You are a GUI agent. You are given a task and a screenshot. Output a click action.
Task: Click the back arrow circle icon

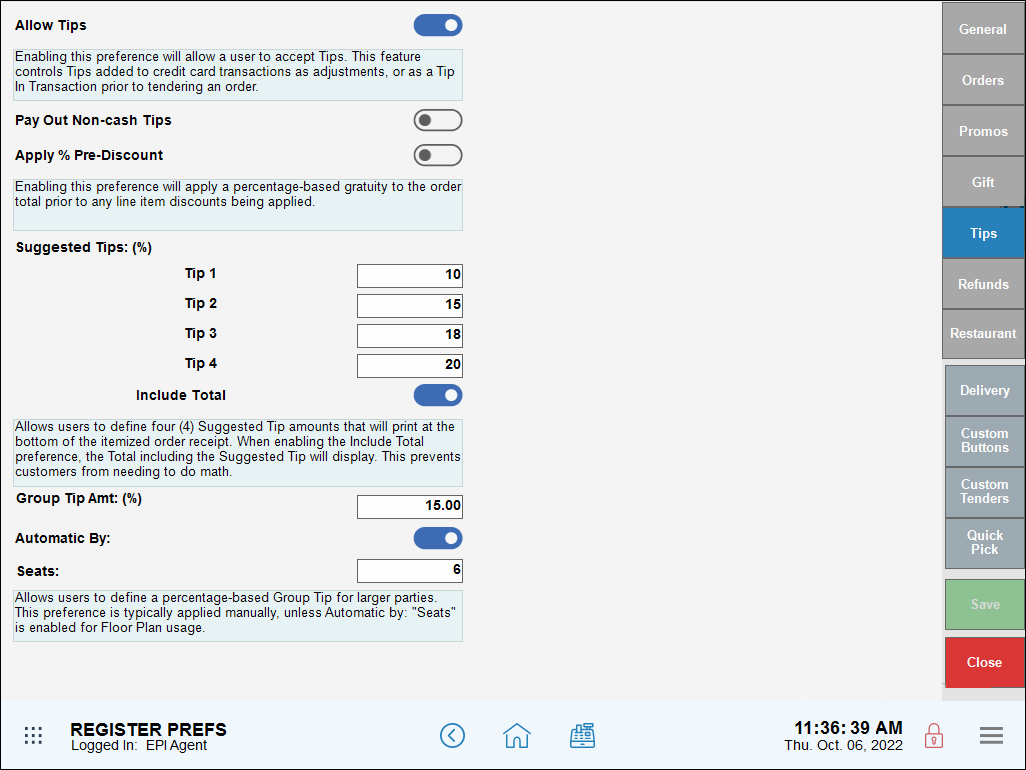[452, 735]
